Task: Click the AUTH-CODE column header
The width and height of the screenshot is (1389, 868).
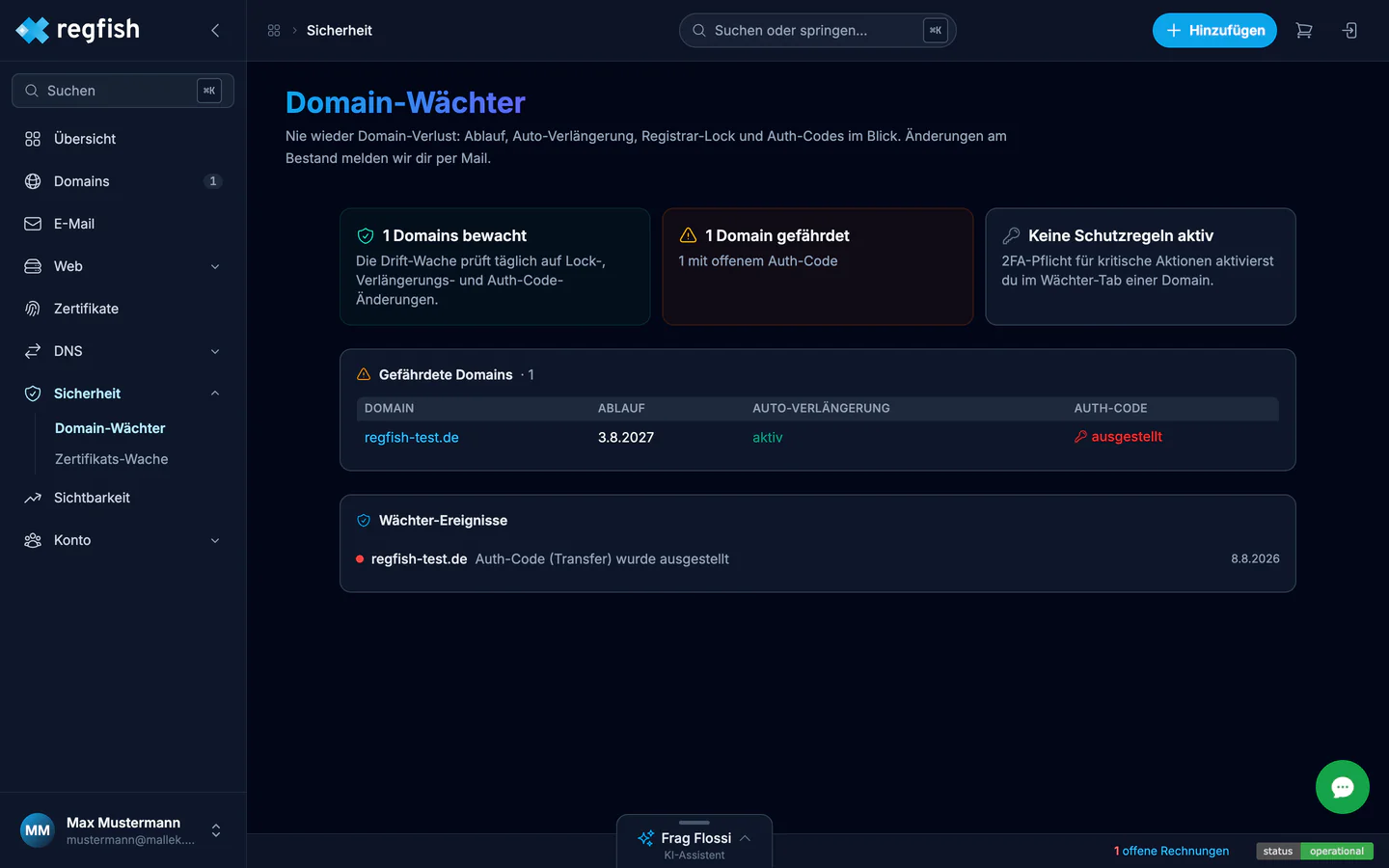Action: (1110, 408)
